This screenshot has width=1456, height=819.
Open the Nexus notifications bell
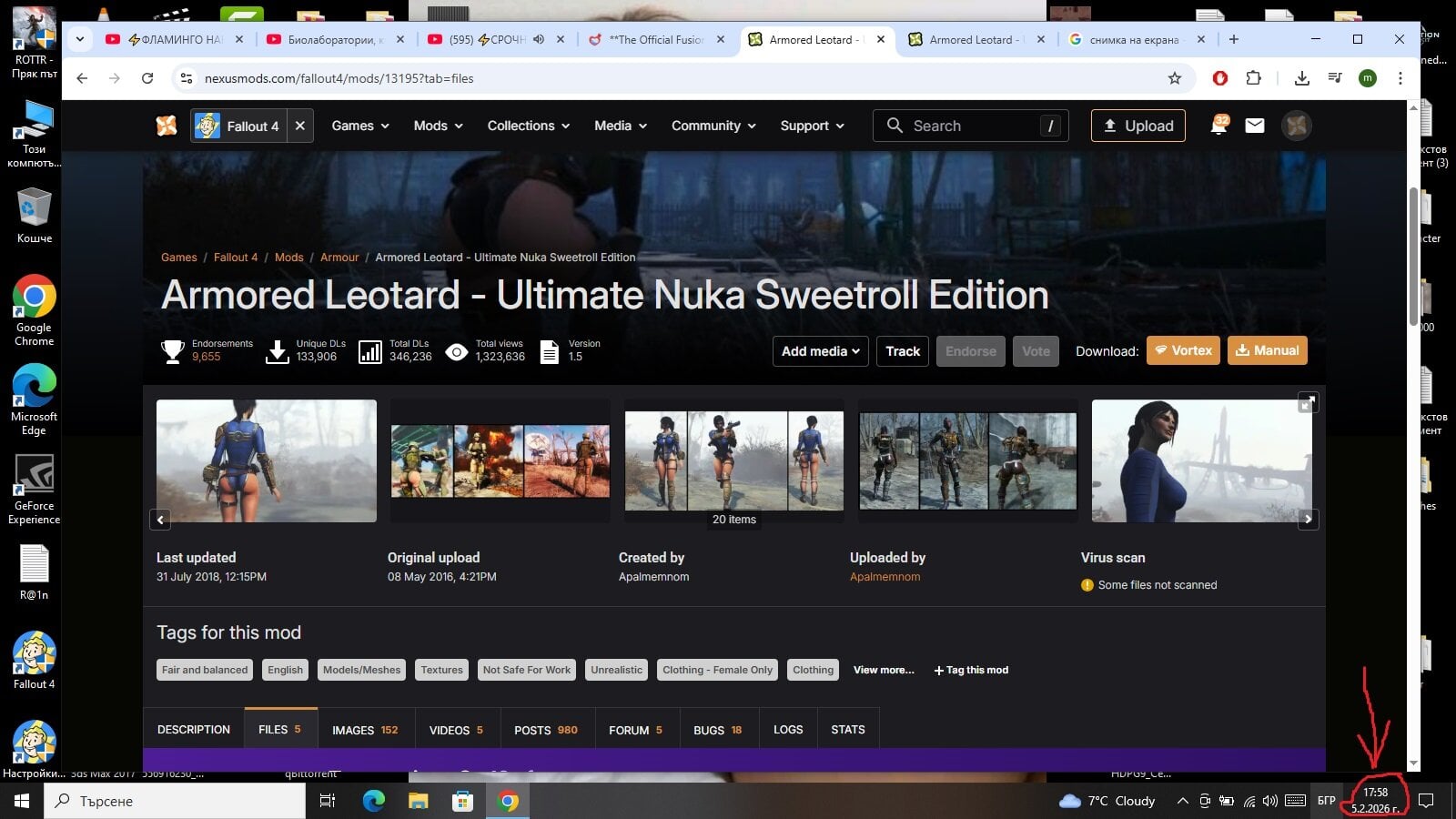[x=1219, y=126]
